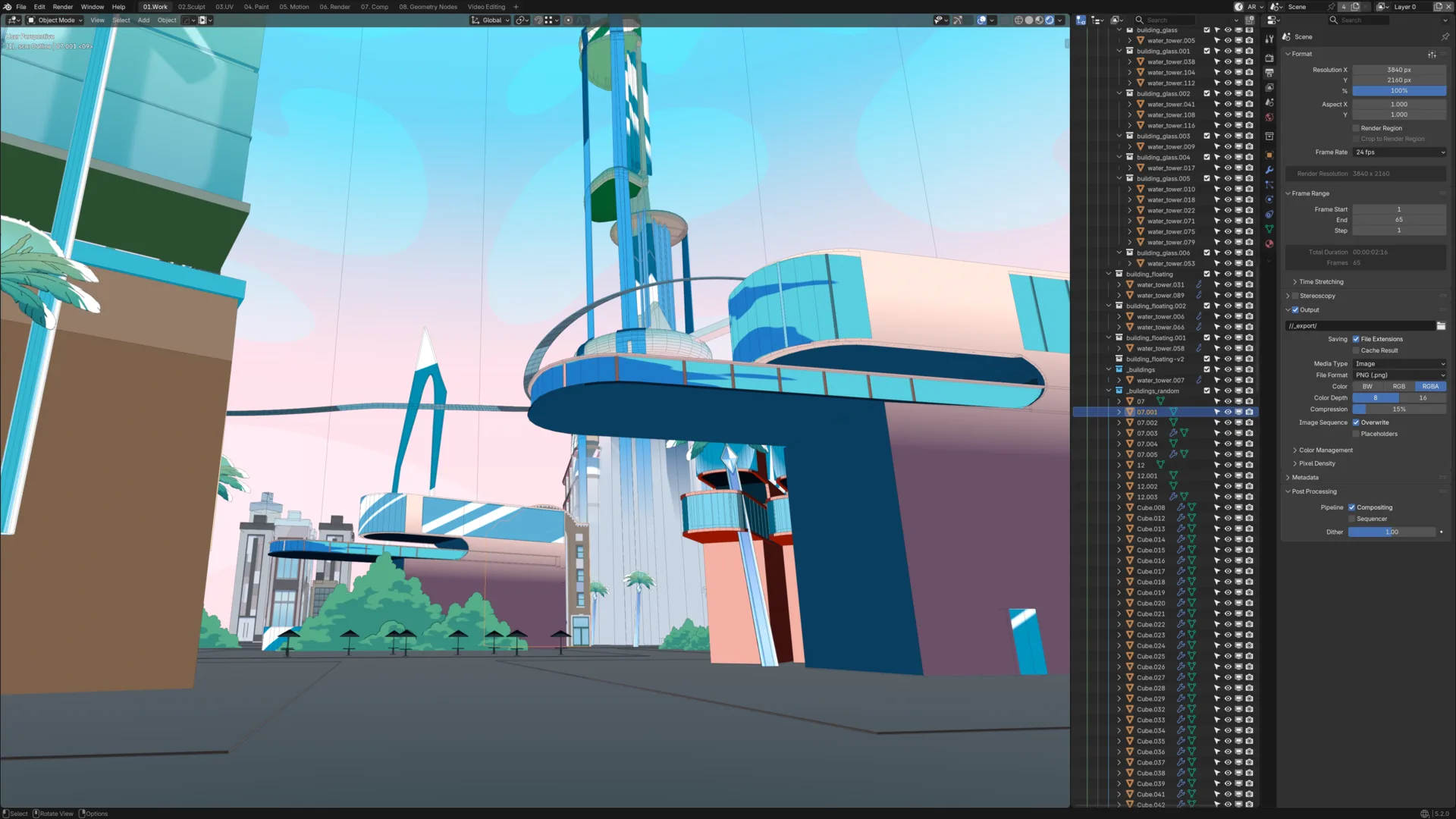Viewport: 1456px width, 819px height.
Task: Open the Format presets icon
Action: (x=1432, y=55)
